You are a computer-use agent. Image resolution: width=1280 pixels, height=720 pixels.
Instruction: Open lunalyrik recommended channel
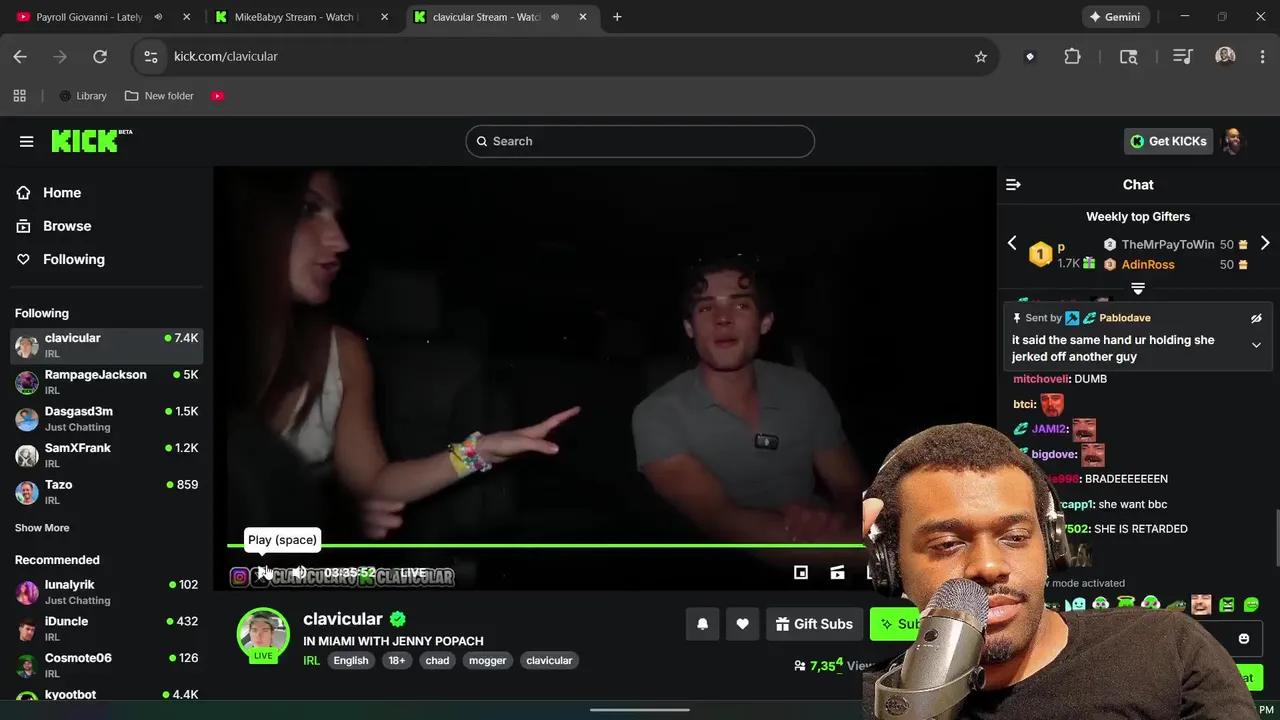click(107, 592)
